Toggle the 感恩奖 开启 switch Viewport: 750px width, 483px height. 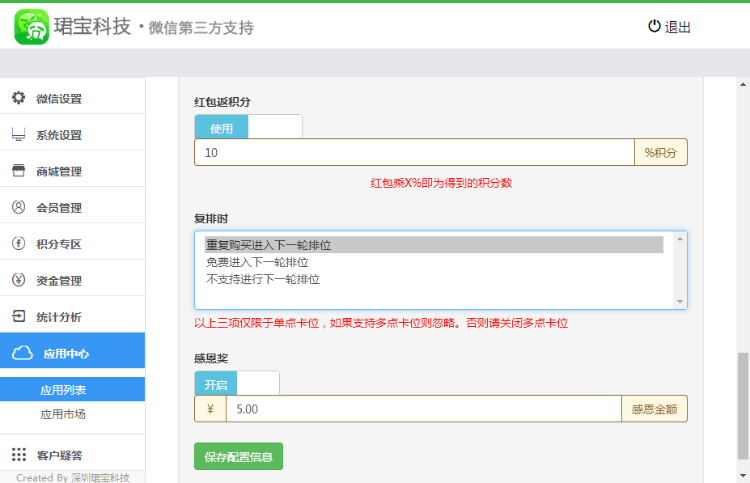point(237,384)
